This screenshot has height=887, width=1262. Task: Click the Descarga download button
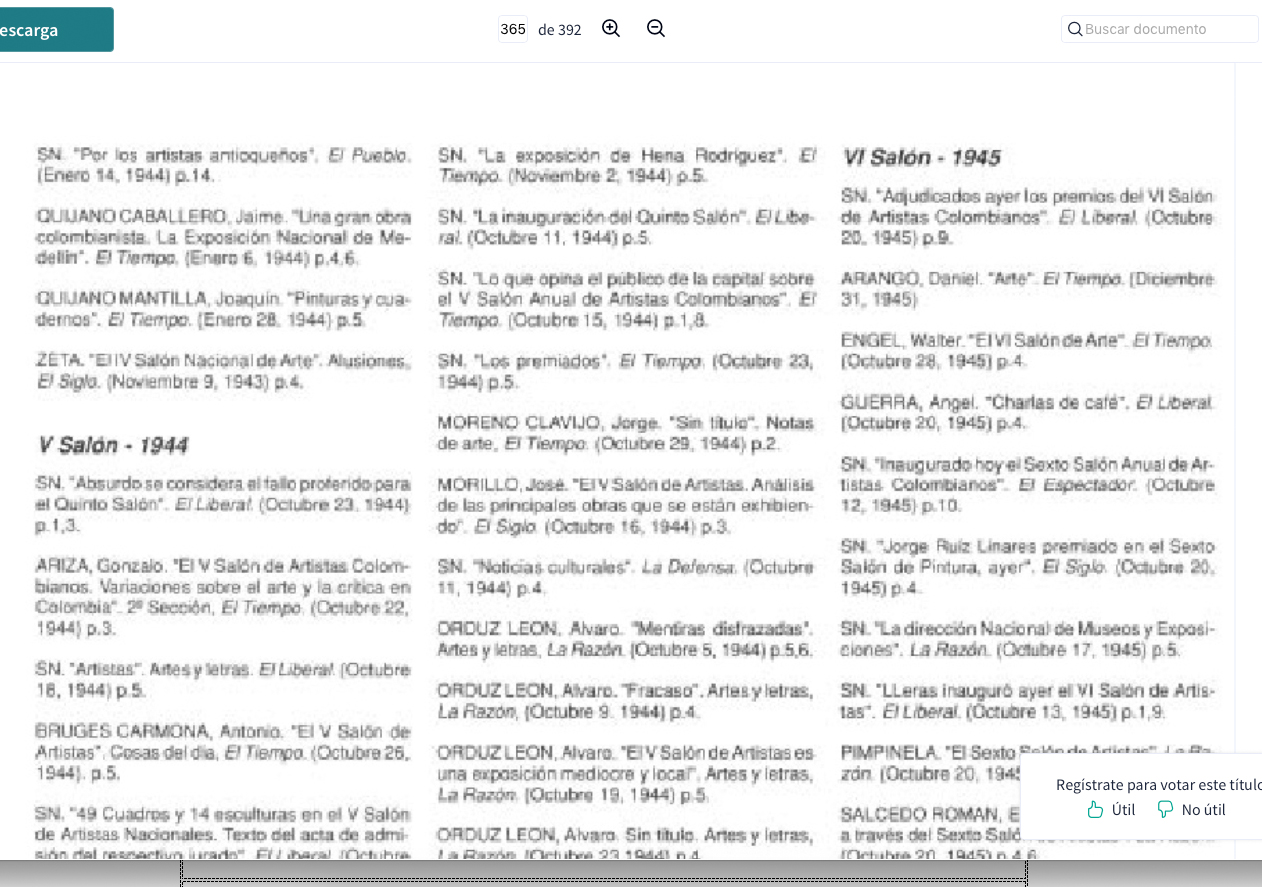tap(56, 30)
